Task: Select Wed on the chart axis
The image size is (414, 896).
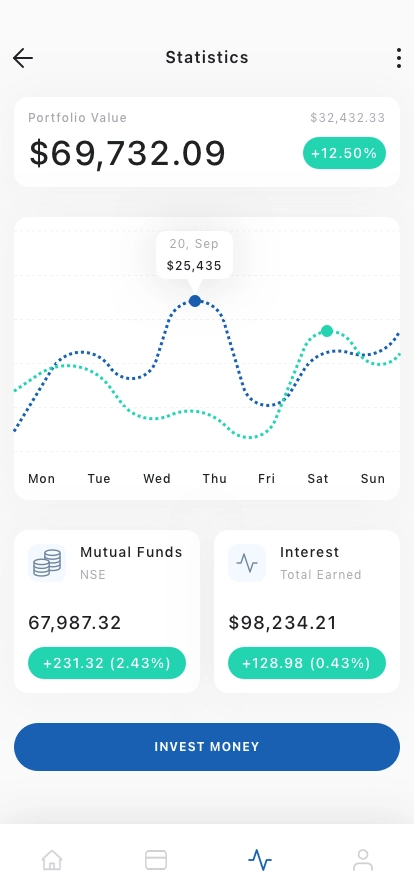Action: (x=157, y=479)
